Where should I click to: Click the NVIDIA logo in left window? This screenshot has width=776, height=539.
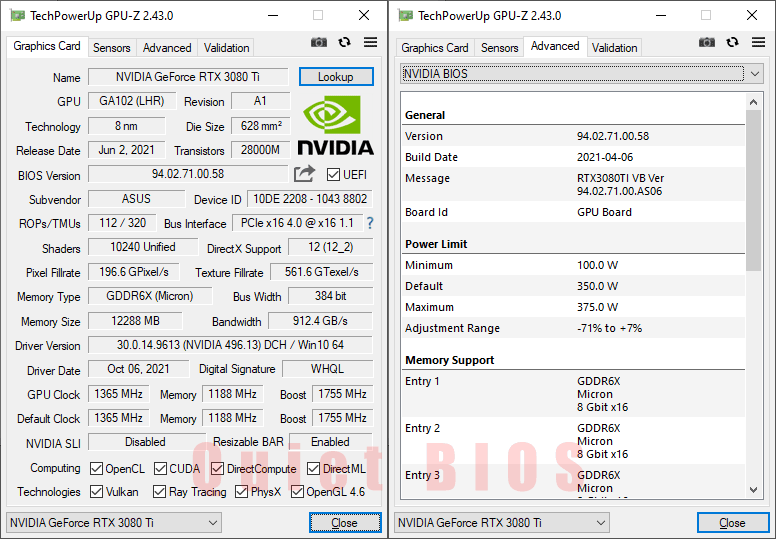pyautogui.click(x=336, y=125)
